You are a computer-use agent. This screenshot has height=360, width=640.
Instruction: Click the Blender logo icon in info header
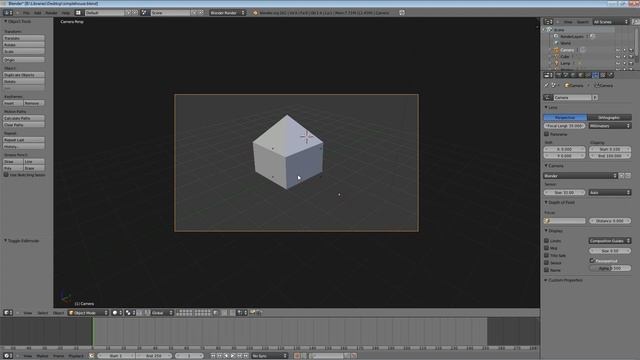[256, 13]
